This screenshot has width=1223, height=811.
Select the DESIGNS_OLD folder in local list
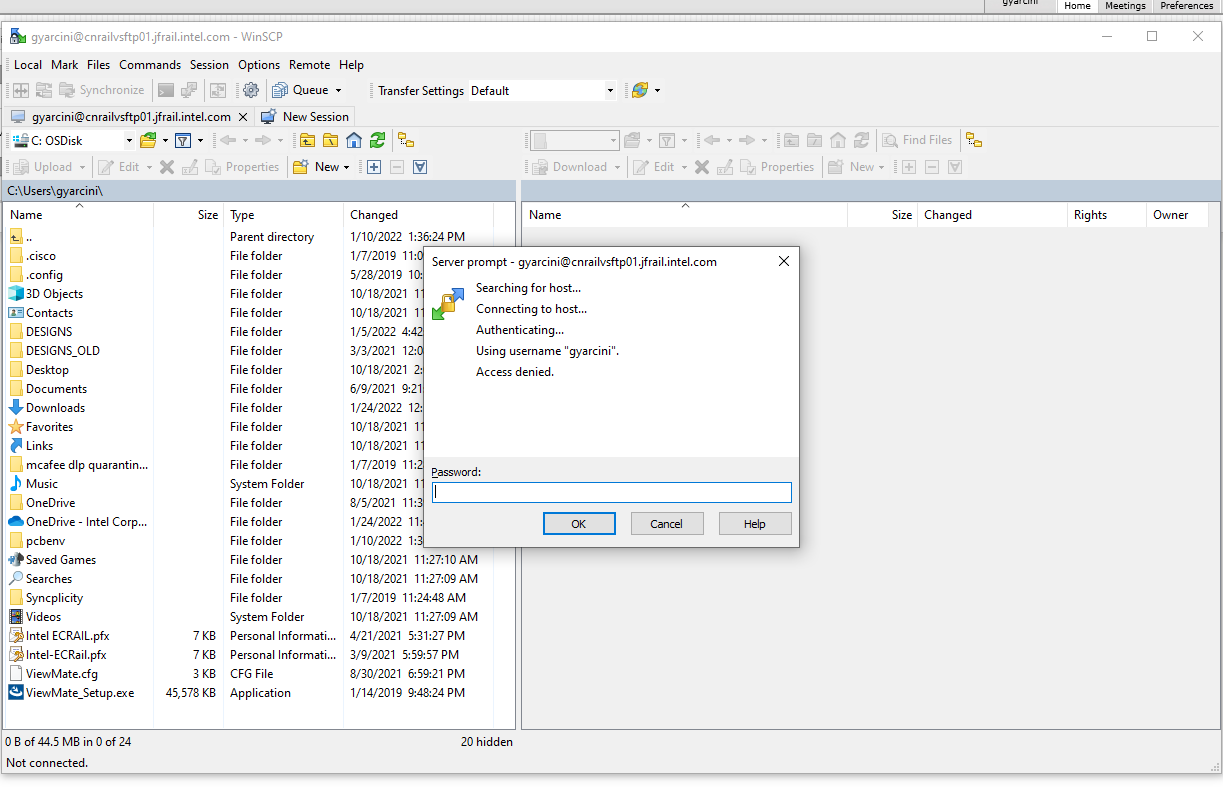(62, 351)
